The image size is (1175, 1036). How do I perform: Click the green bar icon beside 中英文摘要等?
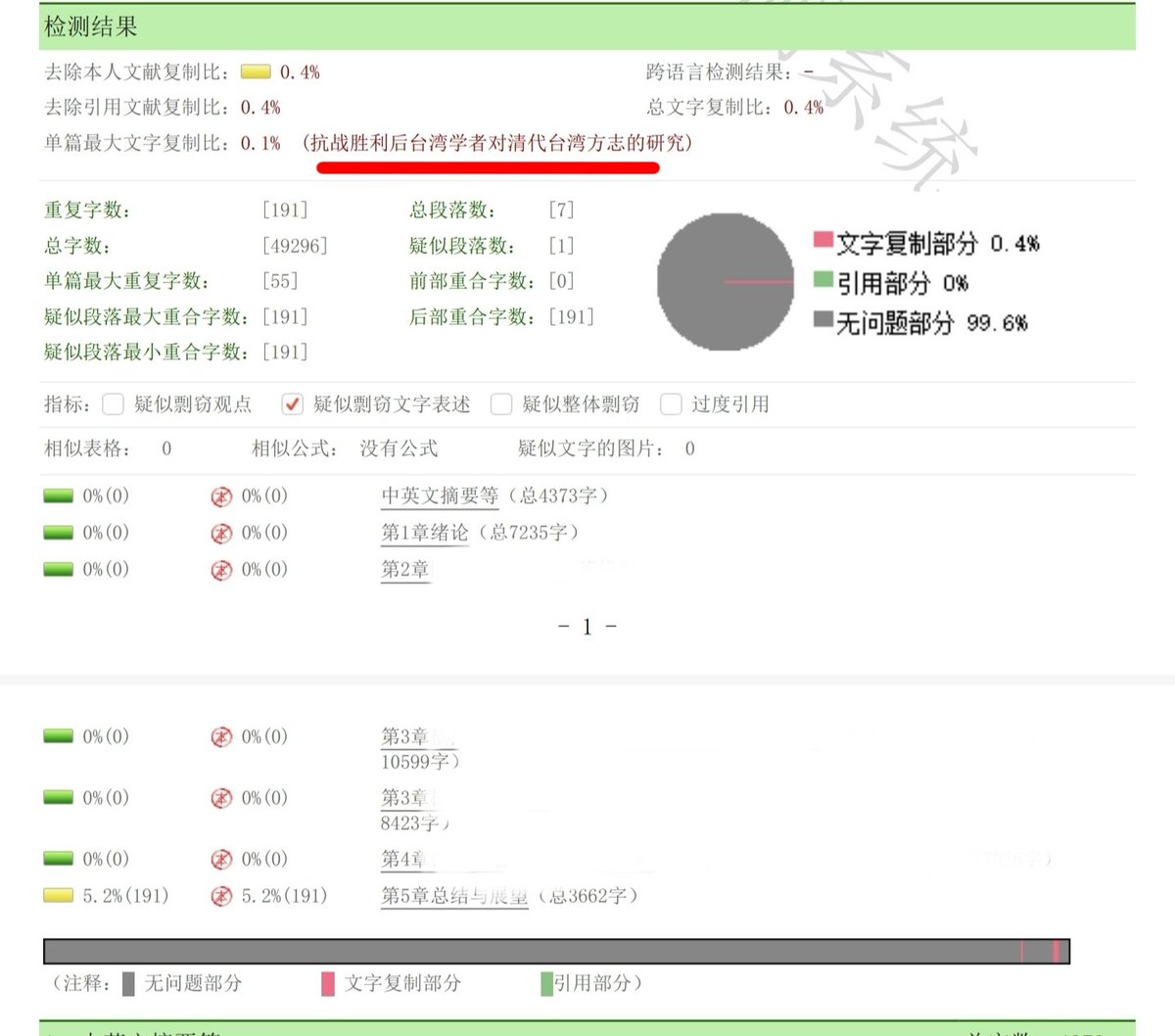coord(59,496)
